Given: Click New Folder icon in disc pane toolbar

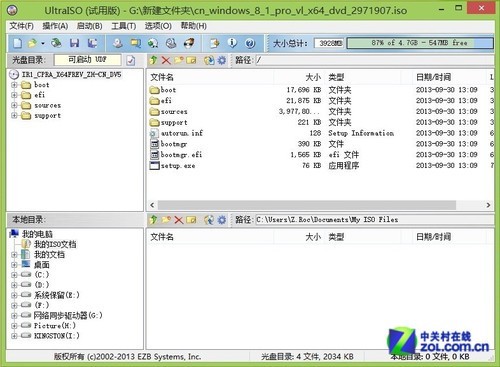Looking at the screenshot, I should click(x=179, y=60).
